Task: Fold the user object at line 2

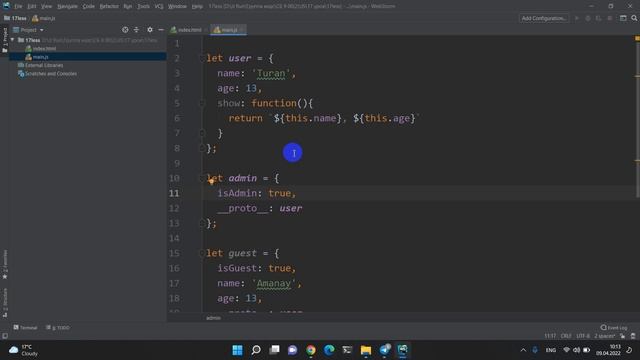Action: point(202,58)
